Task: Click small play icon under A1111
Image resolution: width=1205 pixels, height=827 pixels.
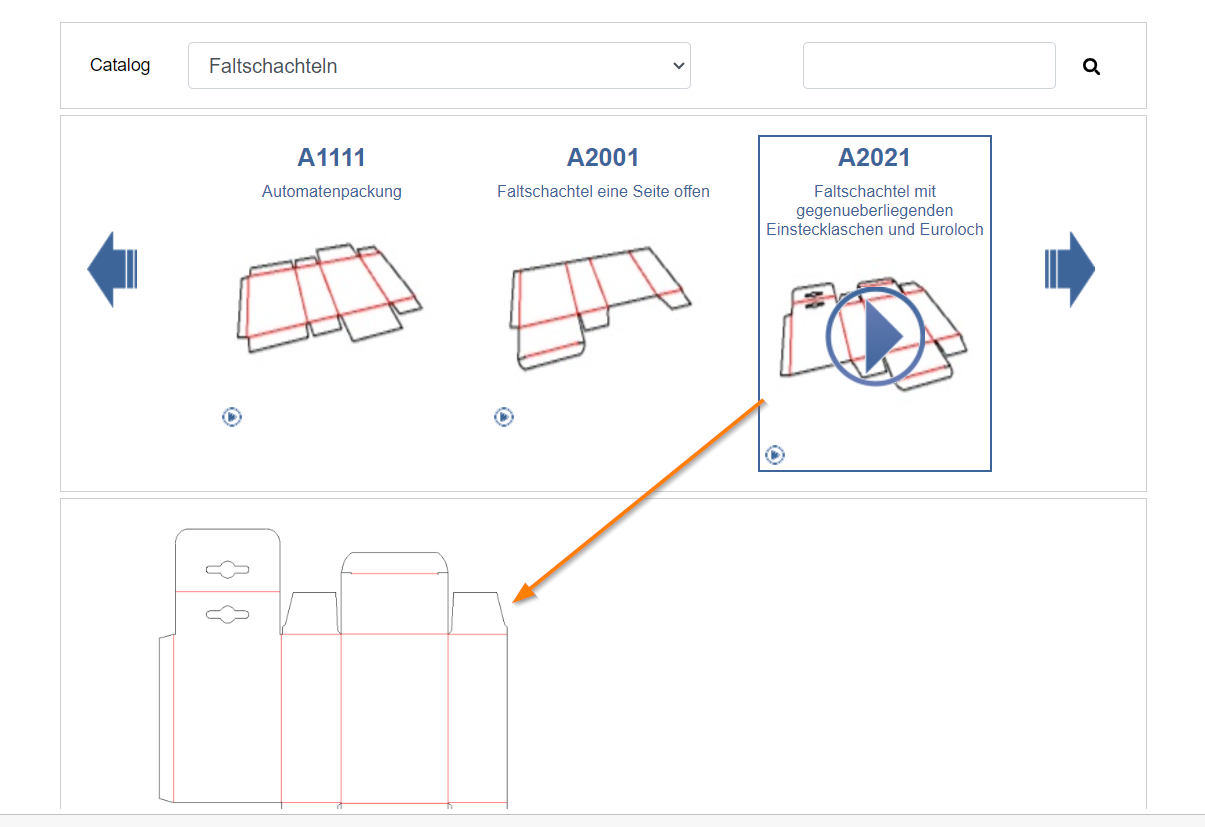Action: 232,417
